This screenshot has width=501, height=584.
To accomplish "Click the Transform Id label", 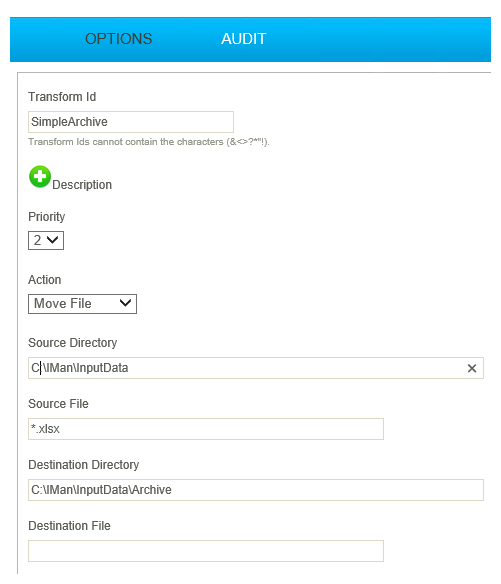I will coord(62,97).
